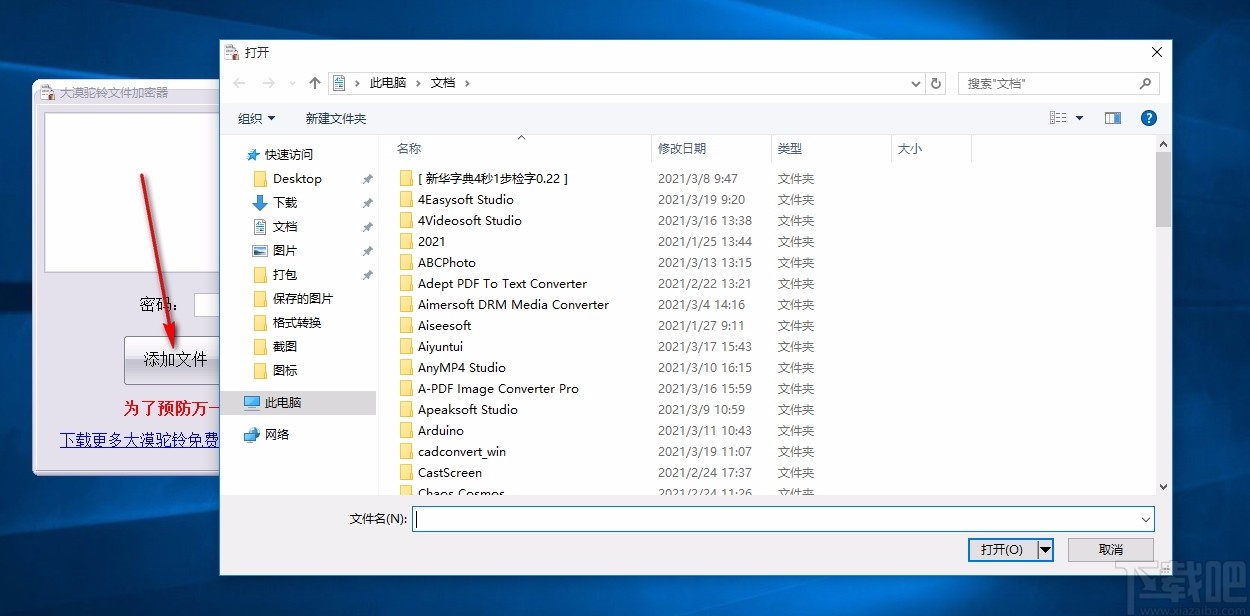
Task: Open the 下载更多大漠驼铃免费 link in encryptor window
Action: [140, 439]
